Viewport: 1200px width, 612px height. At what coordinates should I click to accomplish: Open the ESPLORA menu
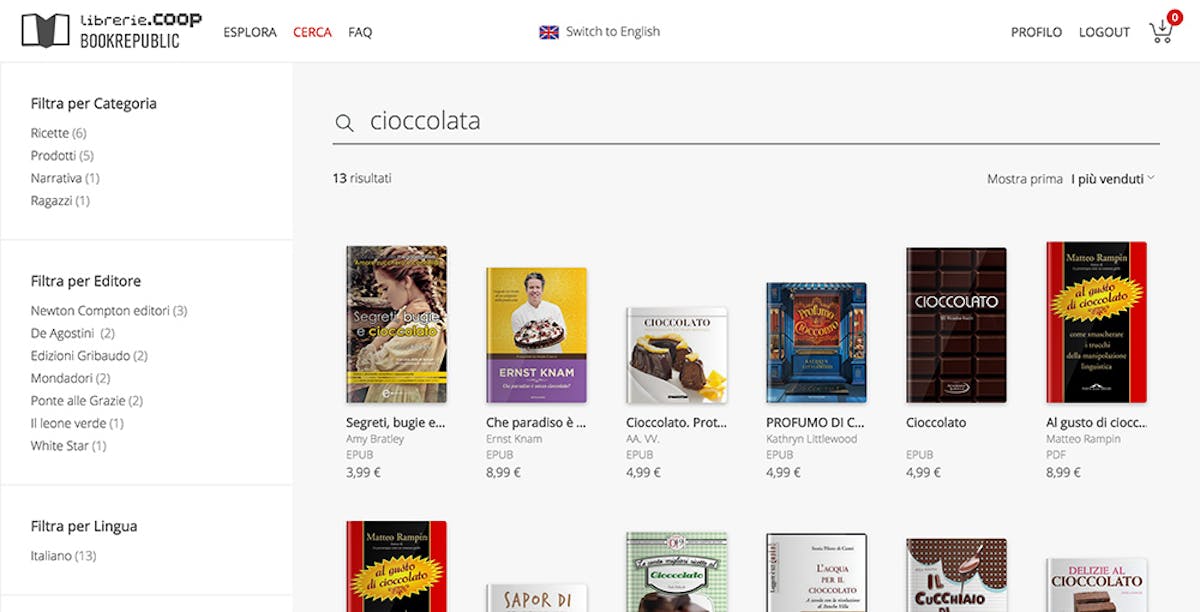click(x=250, y=32)
